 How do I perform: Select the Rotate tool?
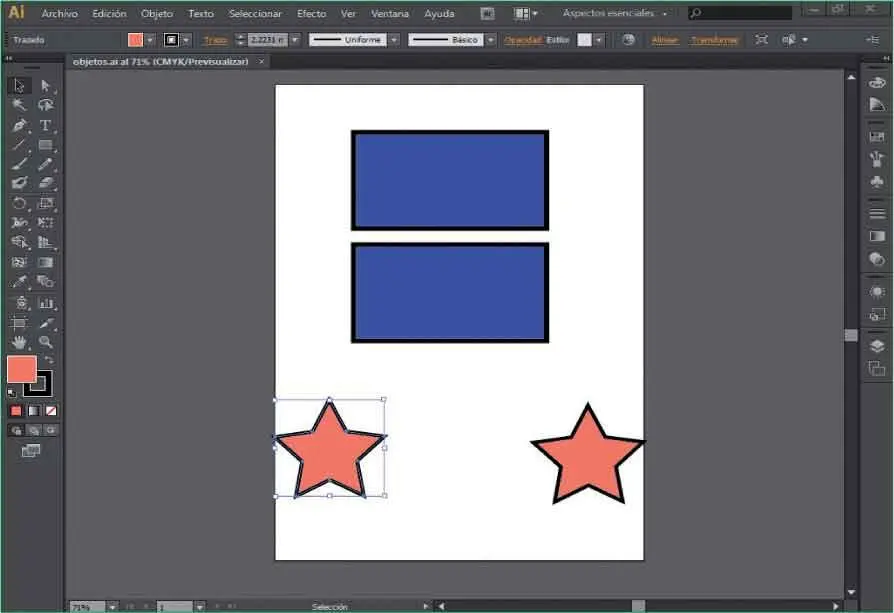tap(19, 204)
